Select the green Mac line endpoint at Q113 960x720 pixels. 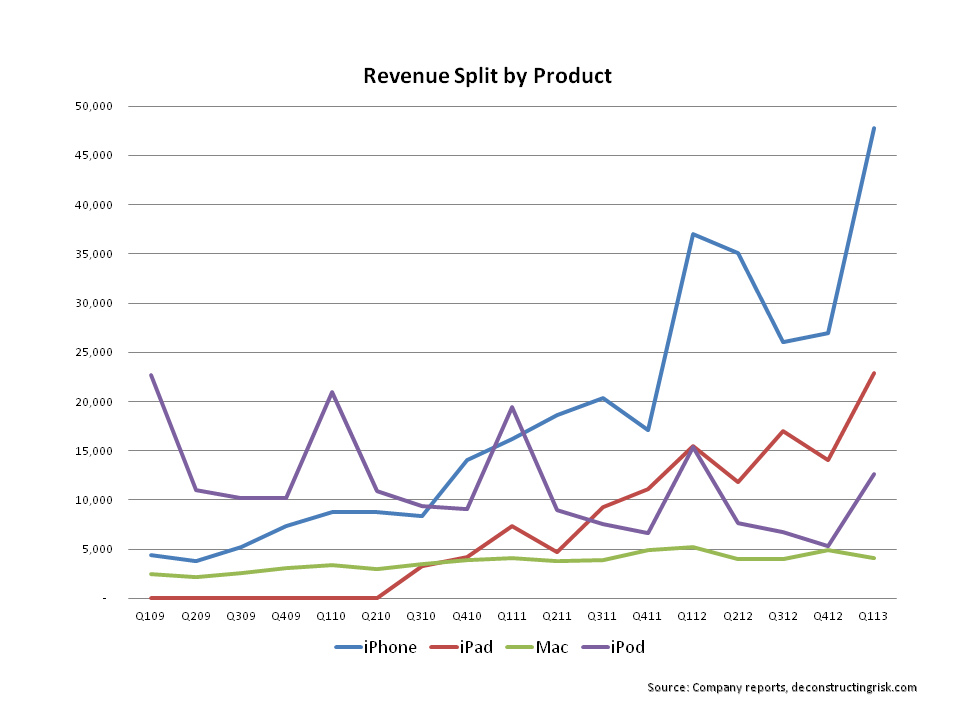[874, 558]
